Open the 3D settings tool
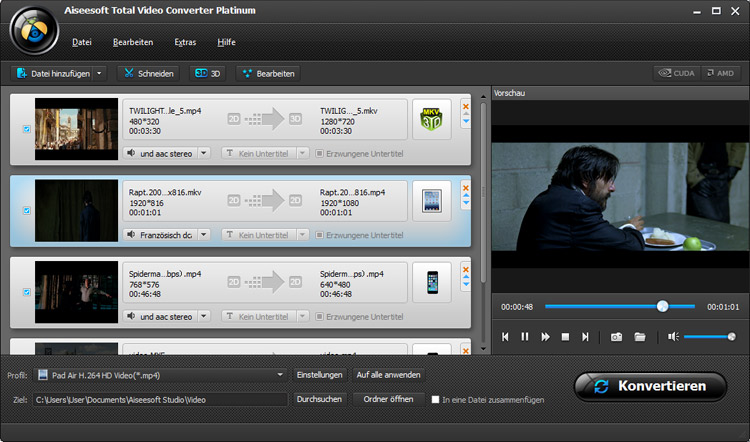750x442 pixels. point(208,74)
